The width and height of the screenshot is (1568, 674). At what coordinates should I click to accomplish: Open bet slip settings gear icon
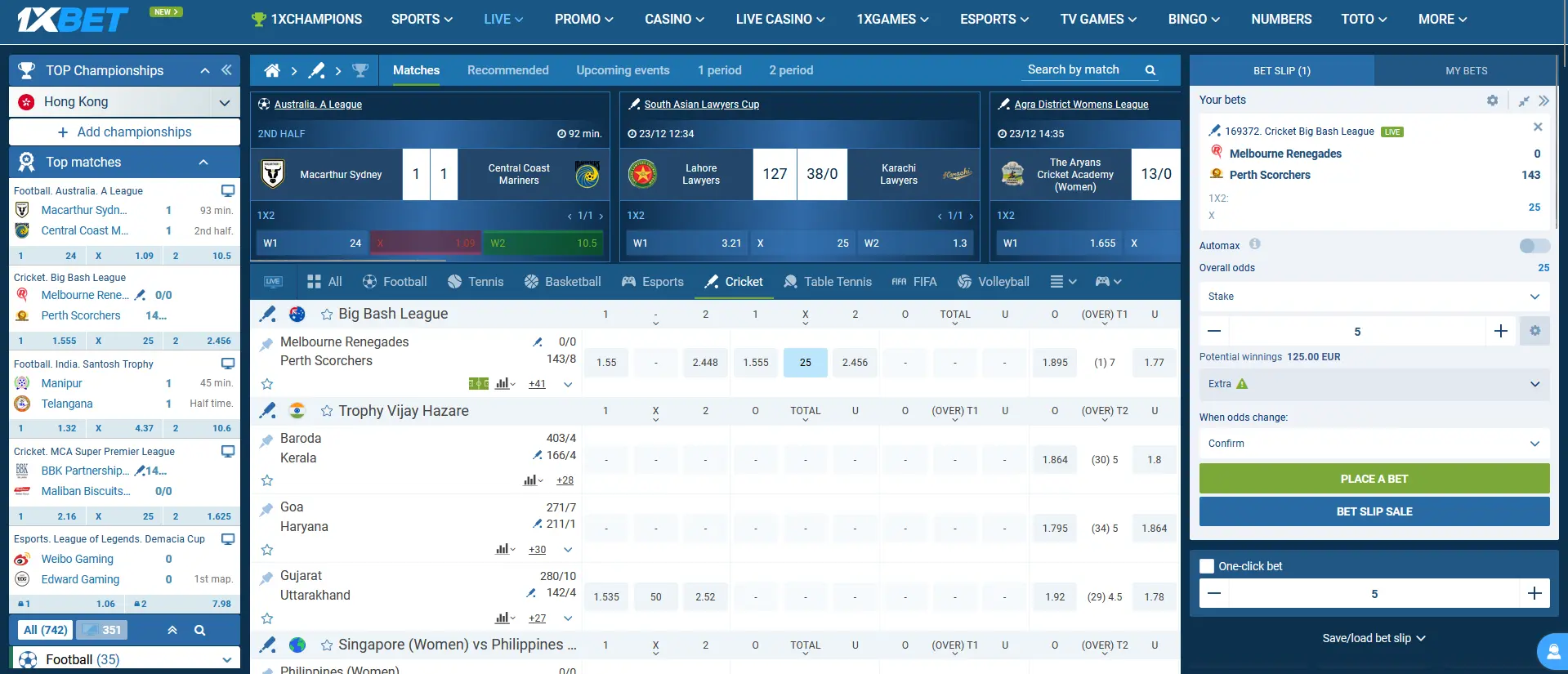click(1492, 100)
